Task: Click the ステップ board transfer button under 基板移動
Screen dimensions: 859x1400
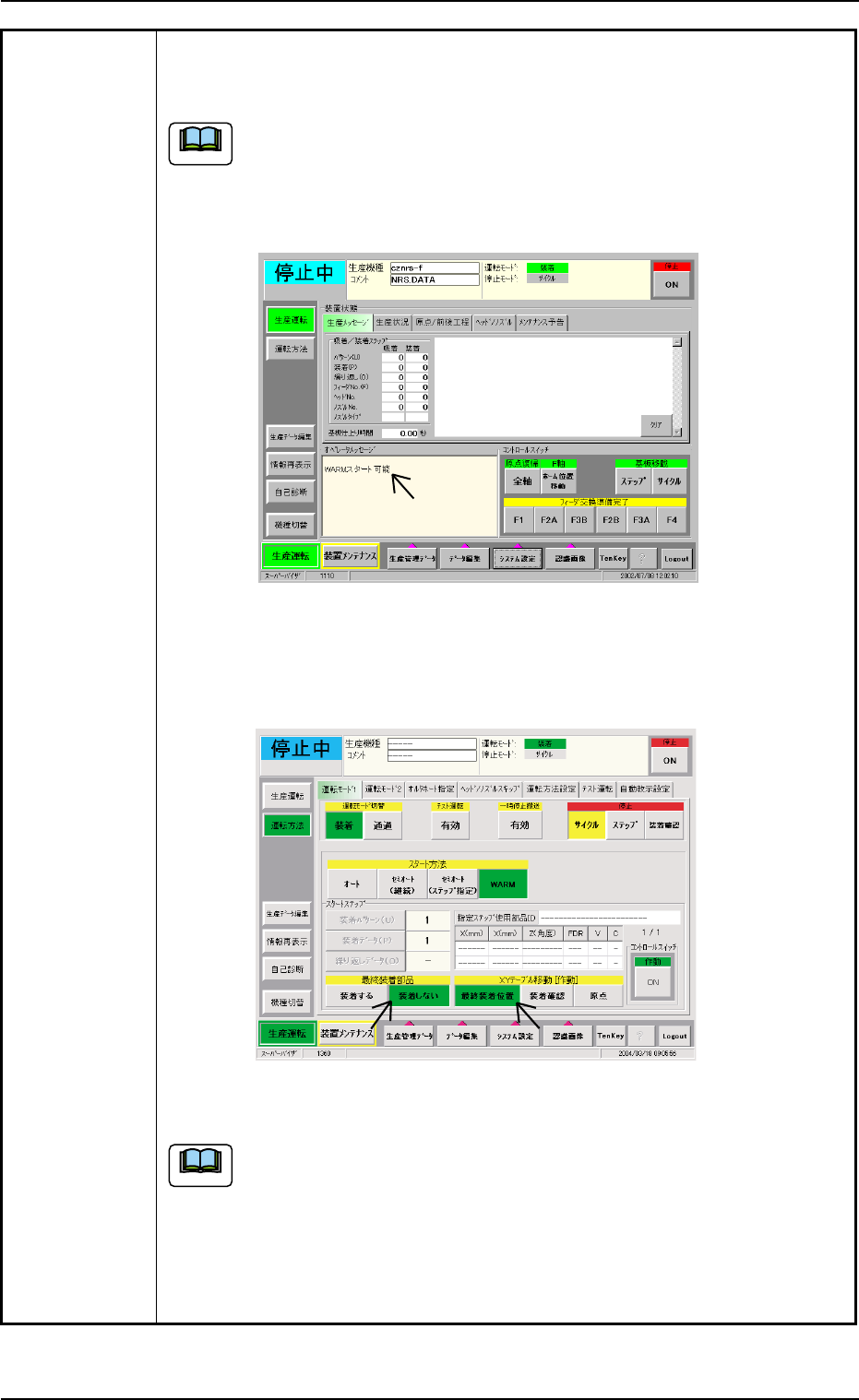Action: tap(634, 481)
